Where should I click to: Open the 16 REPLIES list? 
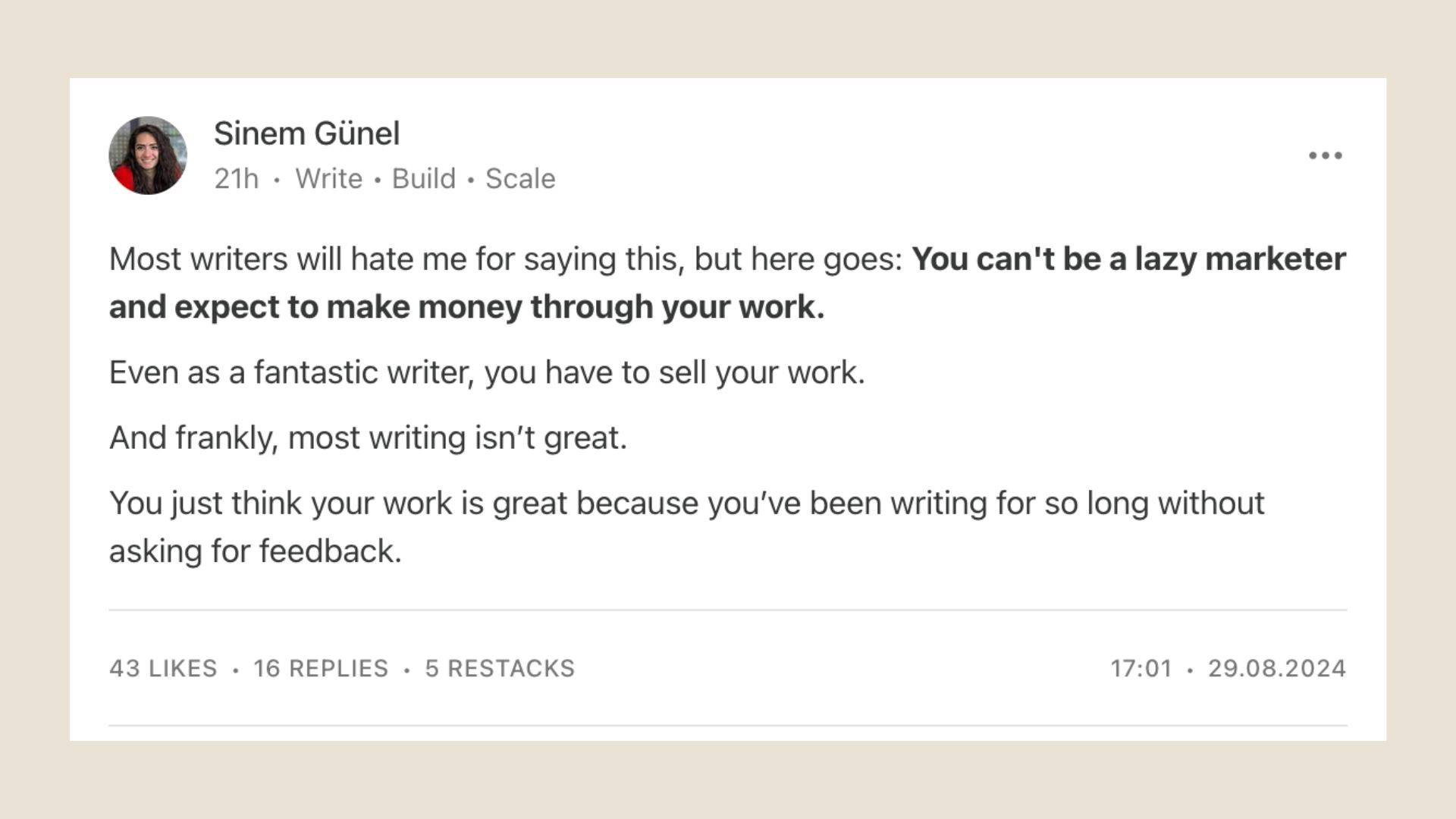pyautogui.click(x=321, y=668)
